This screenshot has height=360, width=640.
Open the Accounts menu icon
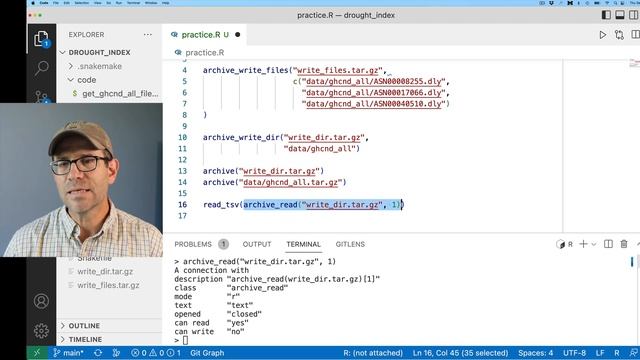point(41,301)
